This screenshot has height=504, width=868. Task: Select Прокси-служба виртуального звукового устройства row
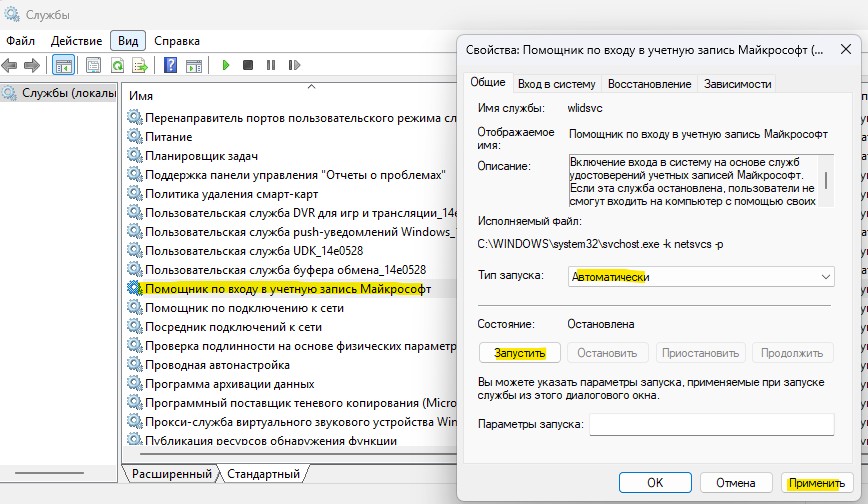click(x=291, y=421)
